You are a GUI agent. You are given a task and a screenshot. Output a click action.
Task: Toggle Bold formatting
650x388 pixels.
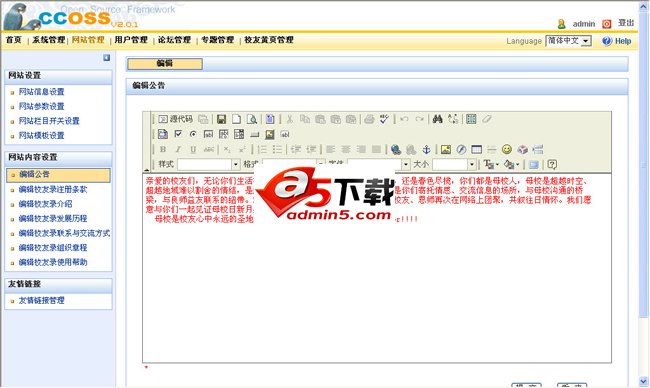(x=163, y=150)
